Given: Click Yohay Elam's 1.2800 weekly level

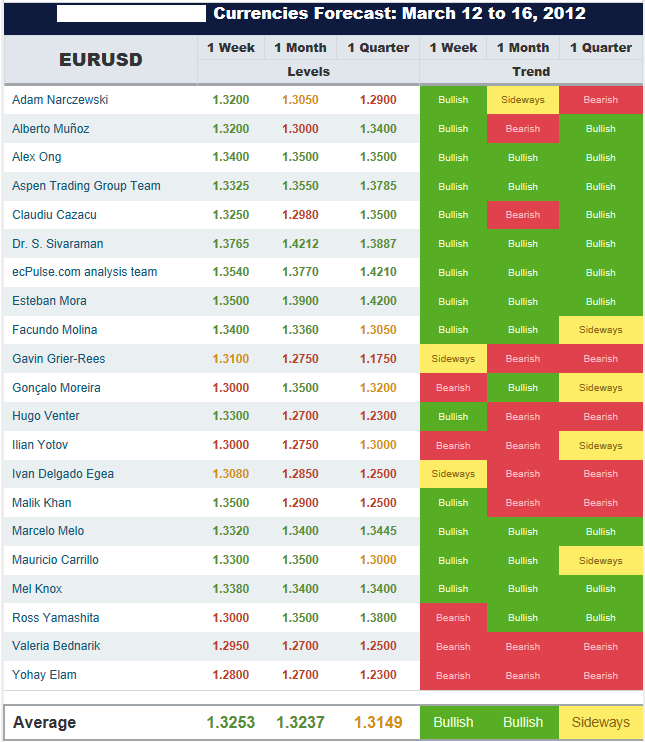Looking at the screenshot, I should pyautogui.click(x=231, y=675).
